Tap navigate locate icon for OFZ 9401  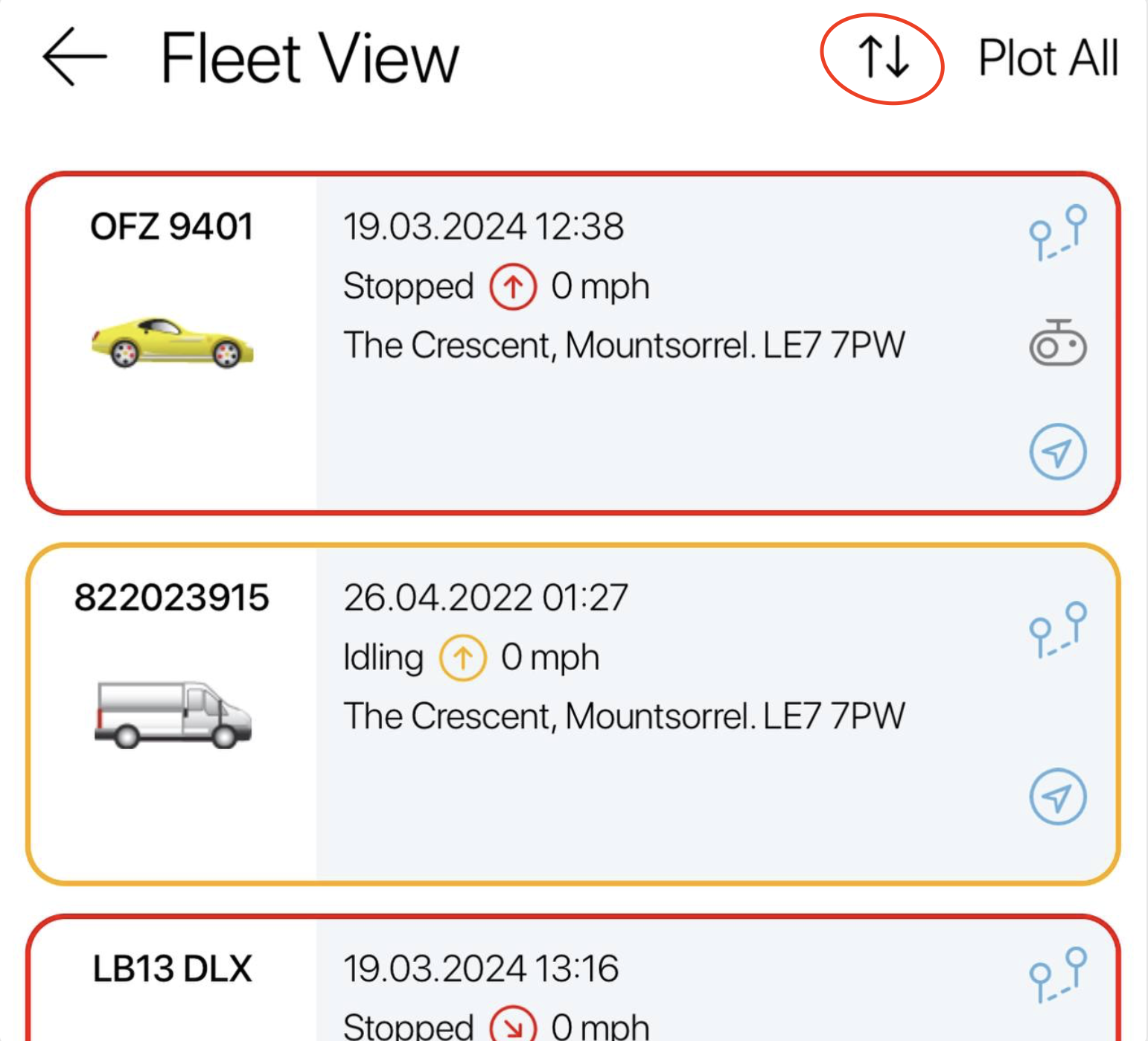(1058, 451)
